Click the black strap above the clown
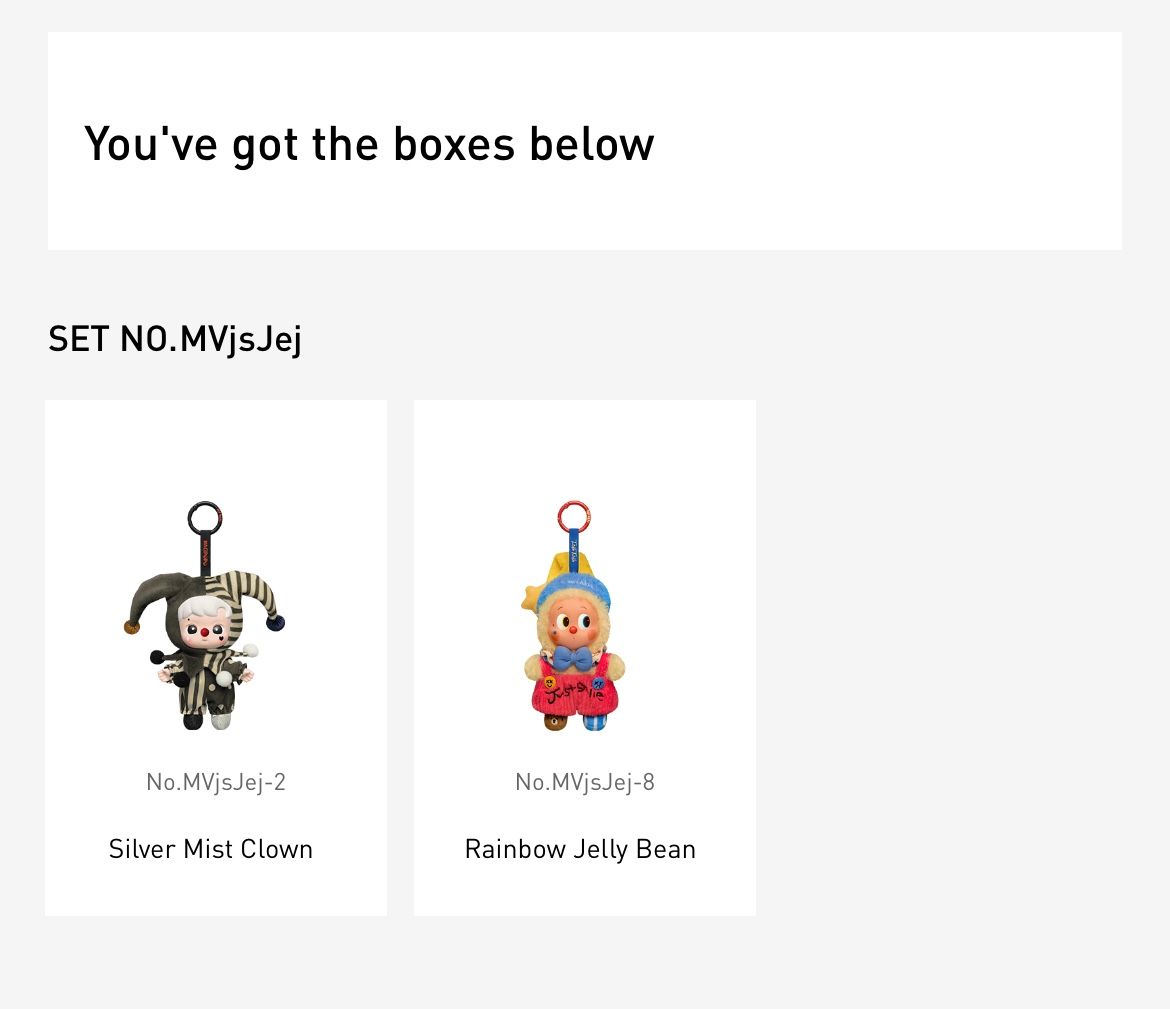The width and height of the screenshot is (1170, 1009). (205, 552)
